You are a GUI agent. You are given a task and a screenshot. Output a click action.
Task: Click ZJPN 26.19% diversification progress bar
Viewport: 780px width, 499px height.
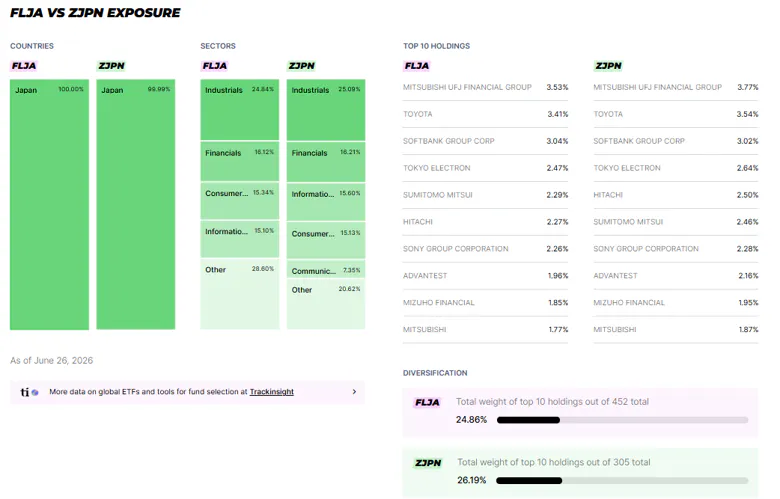pos(622,481)
